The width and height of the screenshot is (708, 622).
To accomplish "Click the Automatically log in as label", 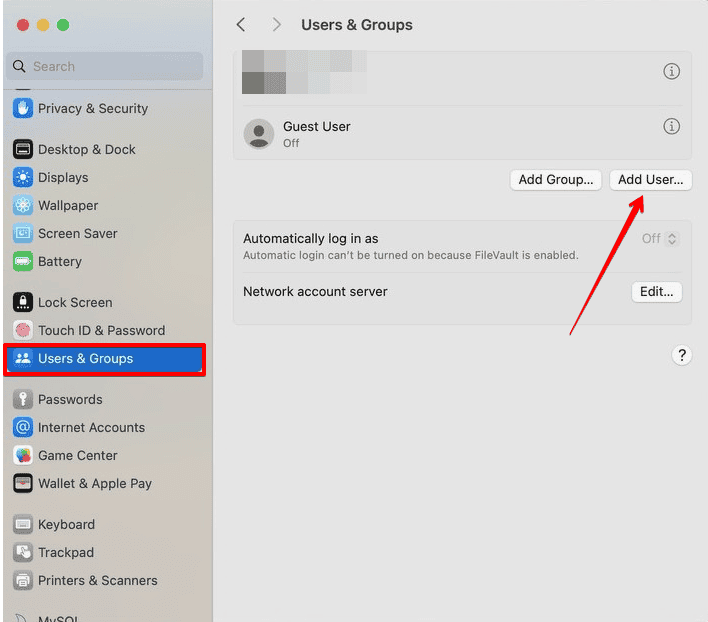I will 311,238.
